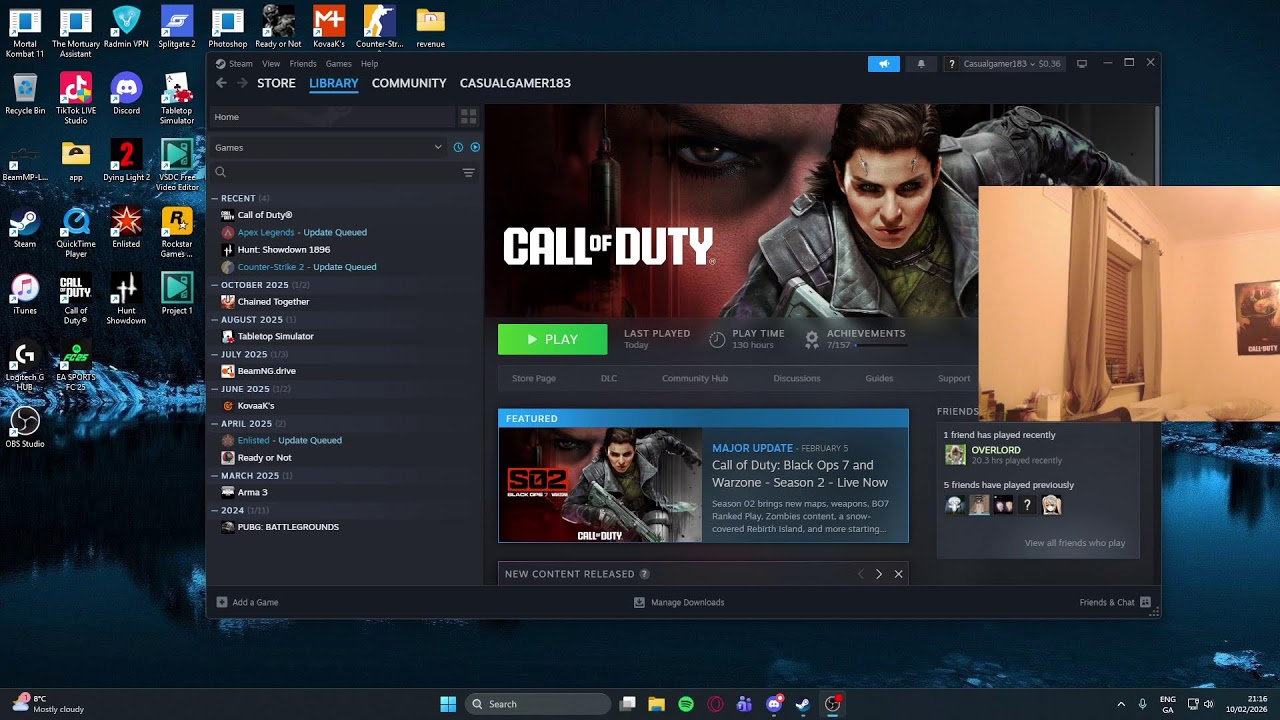Screen dimensions: 1280x720
Task: Open the library advanced filter options icon
Action: [x=468, y=173]
